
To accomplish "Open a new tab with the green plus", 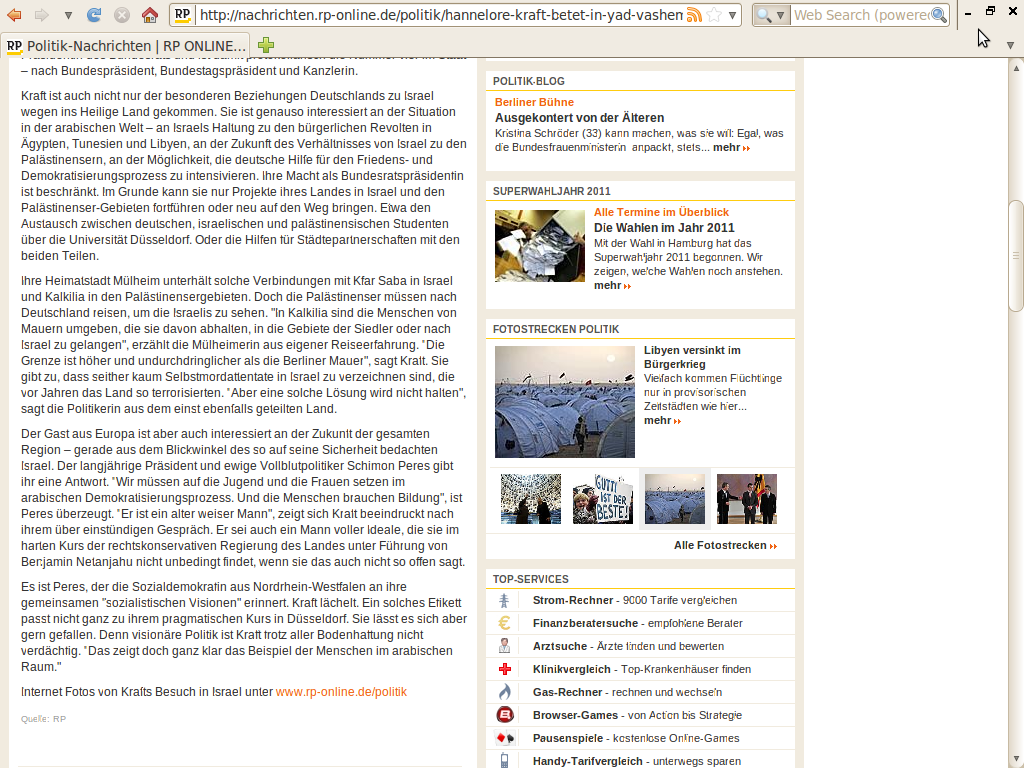I will (x=266, y=45).
